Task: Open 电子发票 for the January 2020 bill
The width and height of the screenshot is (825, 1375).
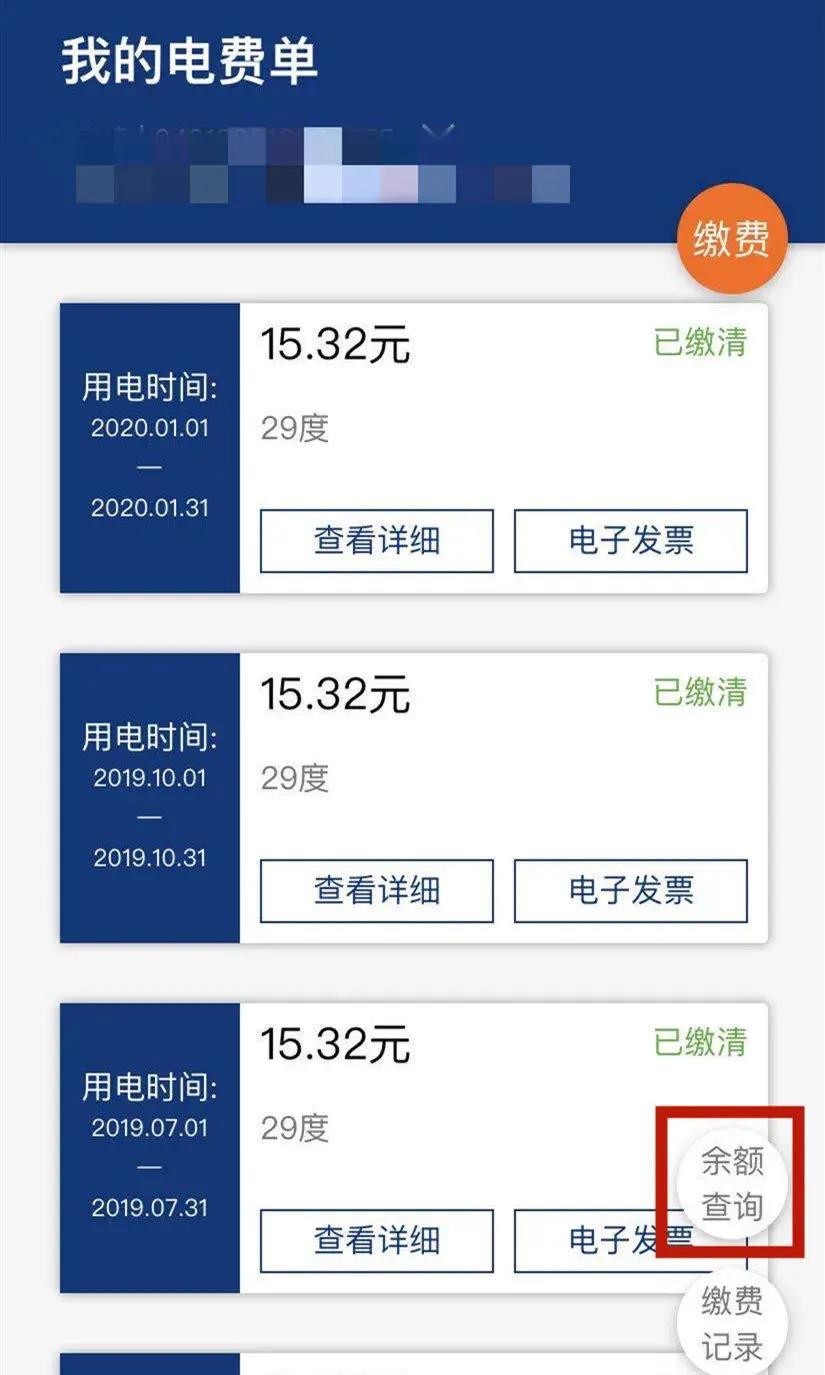Action: pyautogui.click(x=630, y=541)
